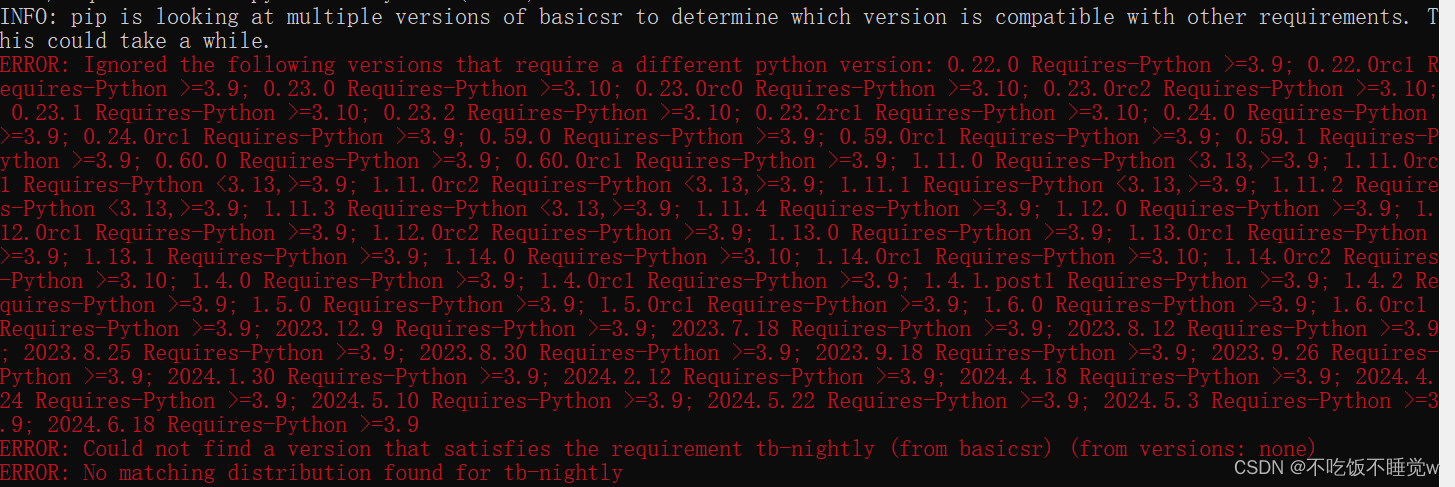Image resolution: width=1455 pixels, height=487 pixels.
Task: Click the '2023.7.18 Requires-Python' entry
Action: [821, 329]
